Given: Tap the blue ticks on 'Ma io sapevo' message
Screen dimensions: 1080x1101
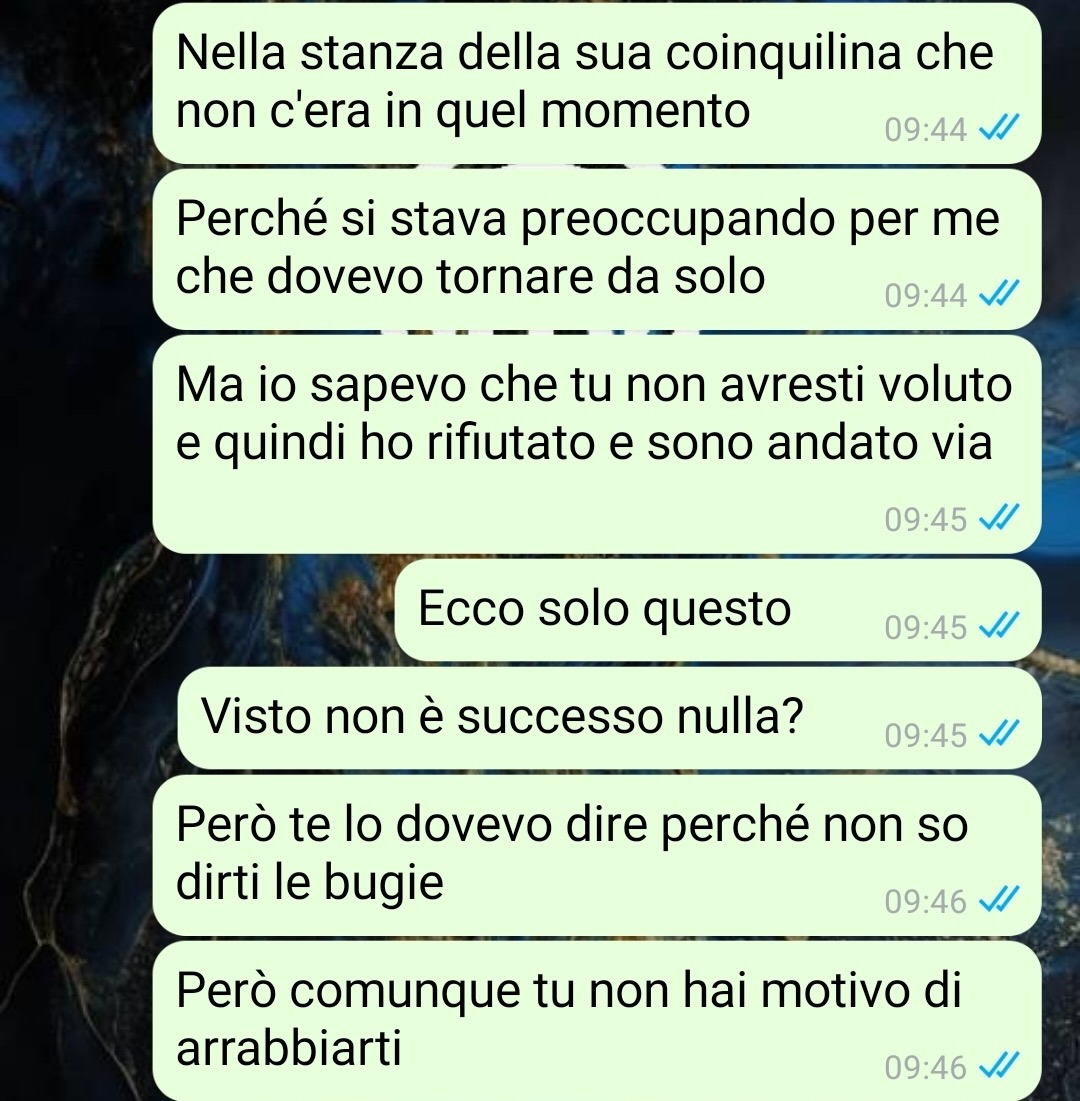Looking at the screenshot, I should [x=998, y=519].
